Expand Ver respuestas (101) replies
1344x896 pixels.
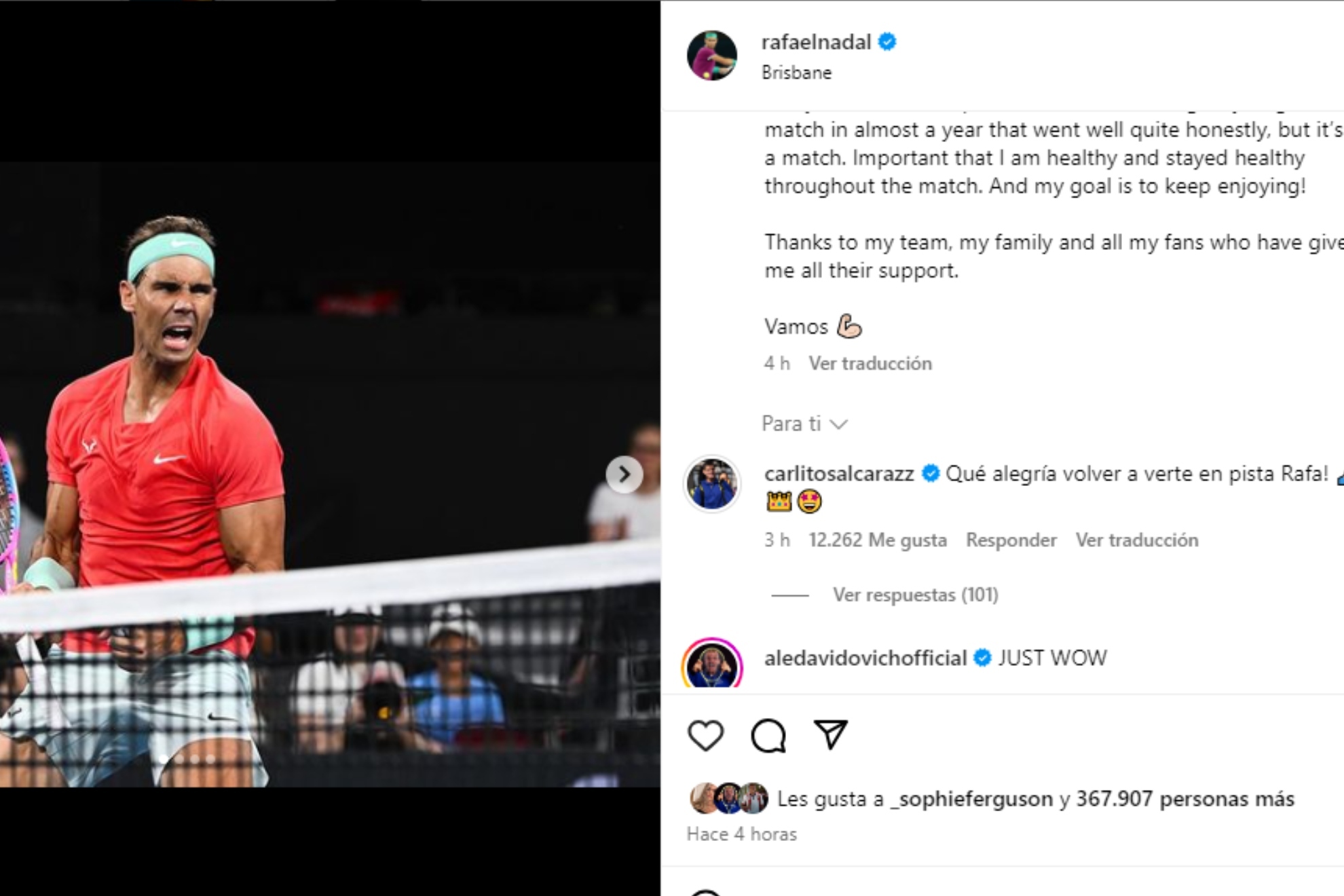[x=915, y=595]
